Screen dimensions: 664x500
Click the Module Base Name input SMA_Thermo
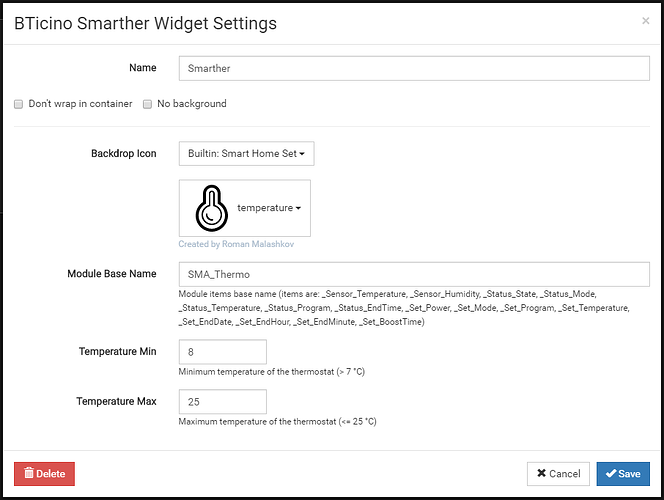click(414, 274)
